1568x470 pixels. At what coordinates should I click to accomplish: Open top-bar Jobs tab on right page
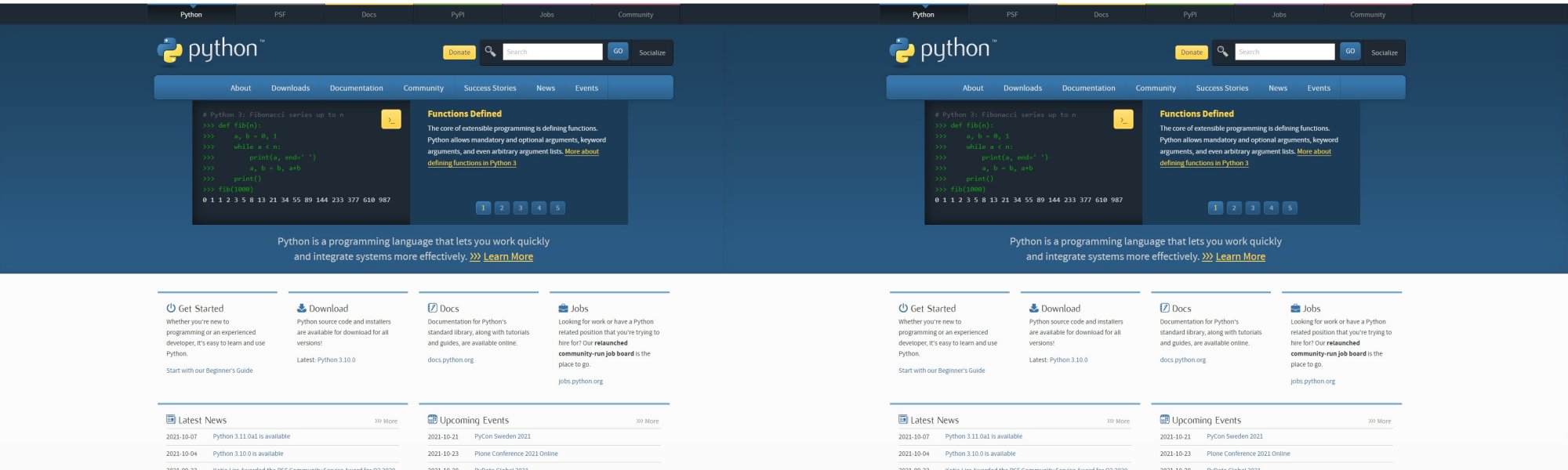coord(1279,14)
